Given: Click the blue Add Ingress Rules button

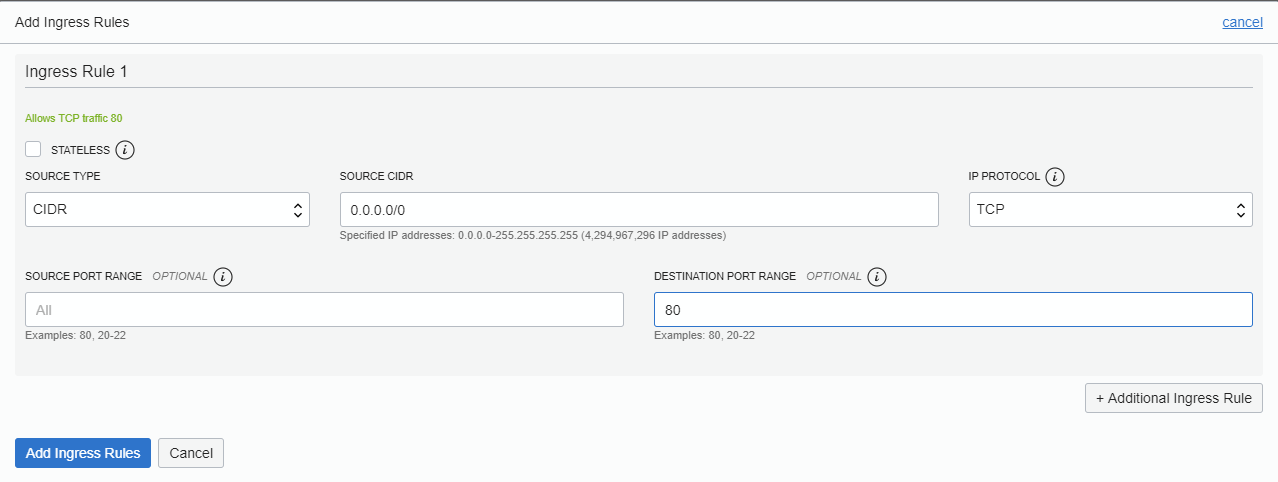Looking at the screenshot, I should [x=83, y=453].
